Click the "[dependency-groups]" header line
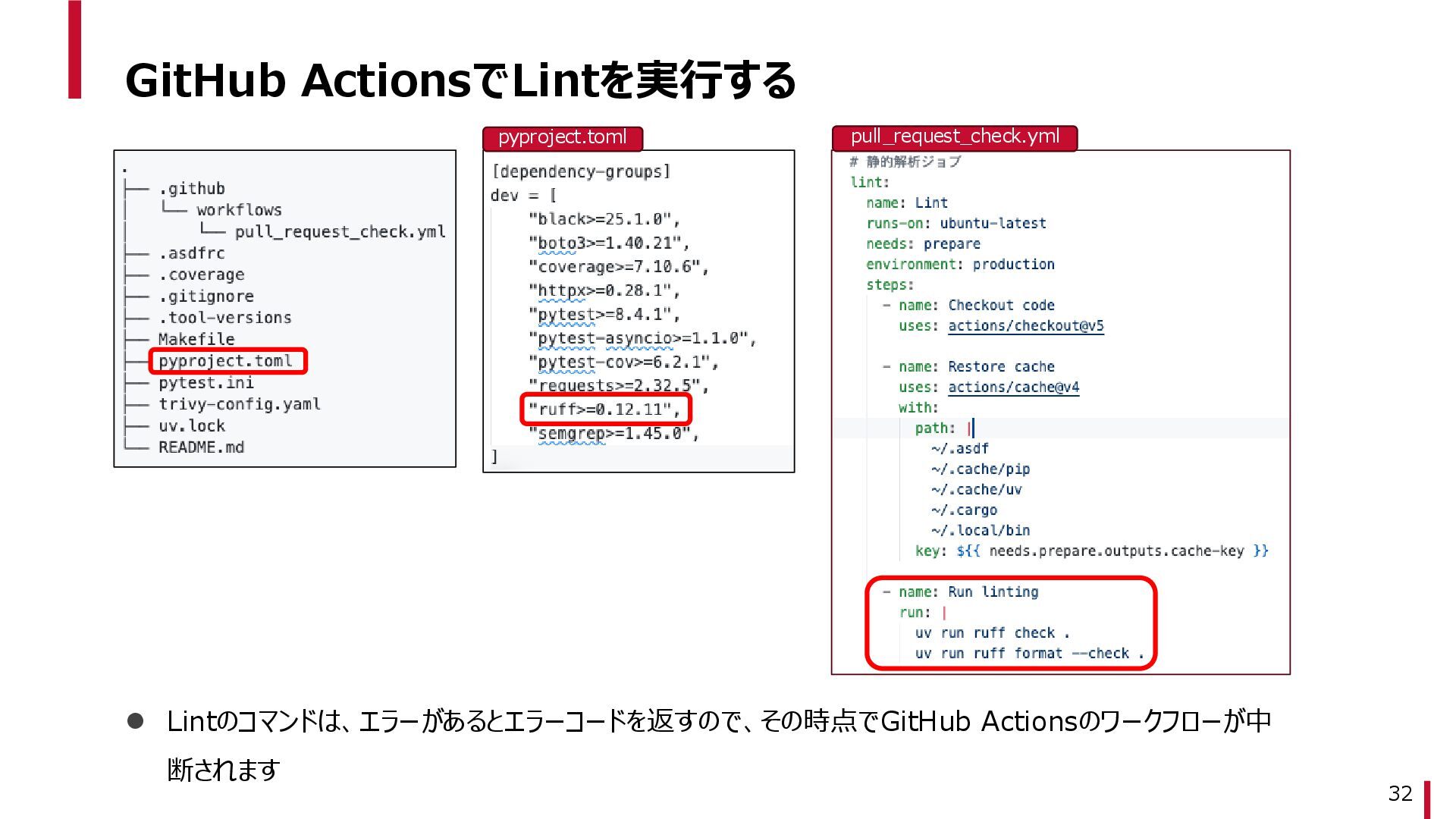 point(581,172)
